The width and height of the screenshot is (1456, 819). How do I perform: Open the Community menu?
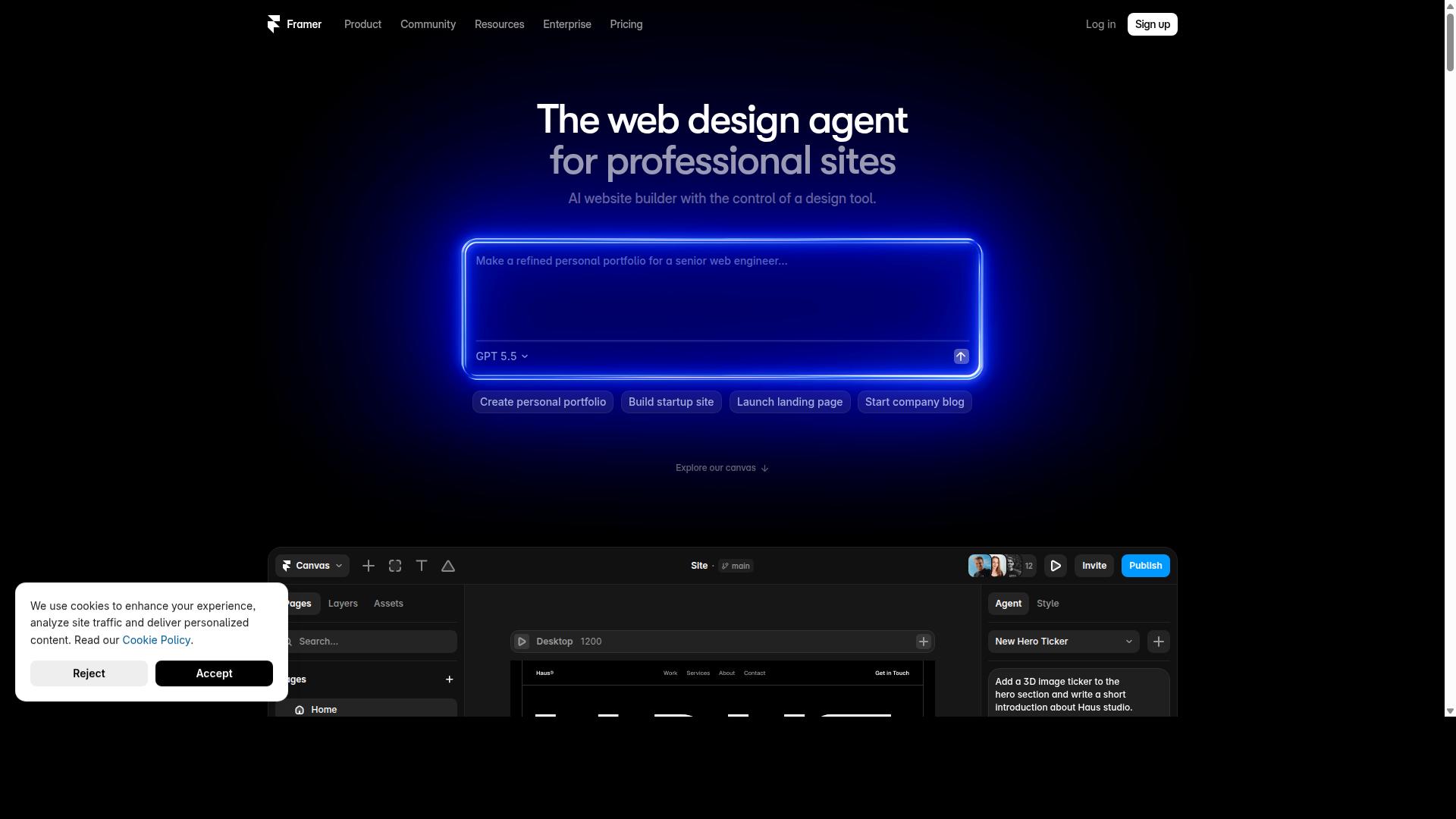pos(428,24)
